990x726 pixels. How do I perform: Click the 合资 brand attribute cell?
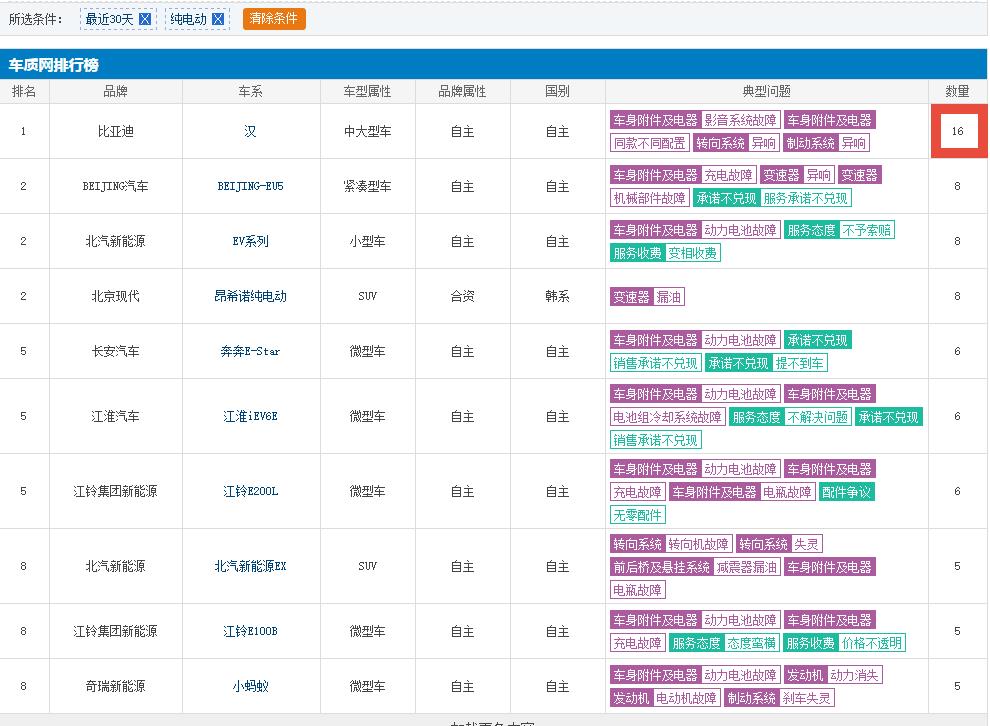(x=462, y=296)
